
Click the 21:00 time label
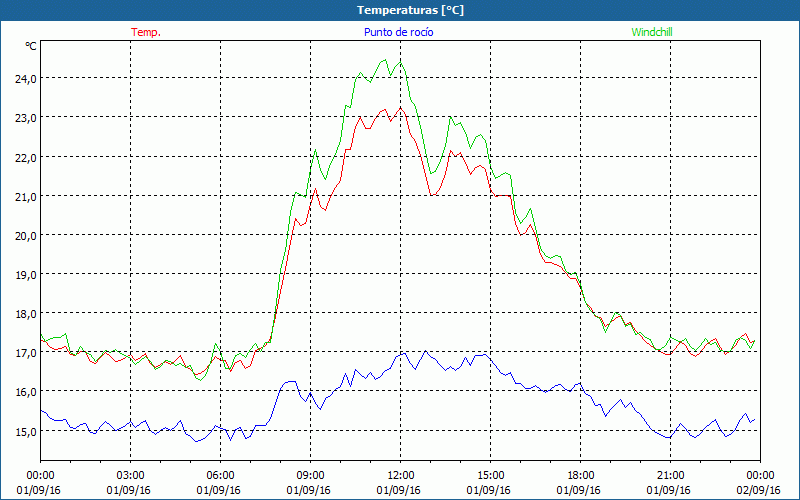click(x=670, y=475)
